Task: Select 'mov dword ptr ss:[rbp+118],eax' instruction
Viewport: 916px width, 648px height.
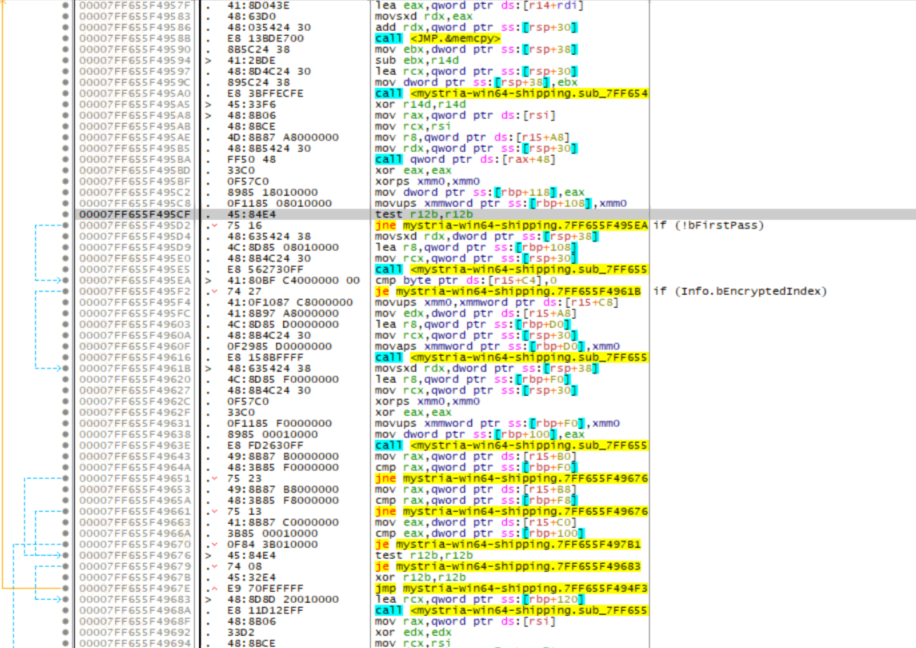Action: coord(480,192)
